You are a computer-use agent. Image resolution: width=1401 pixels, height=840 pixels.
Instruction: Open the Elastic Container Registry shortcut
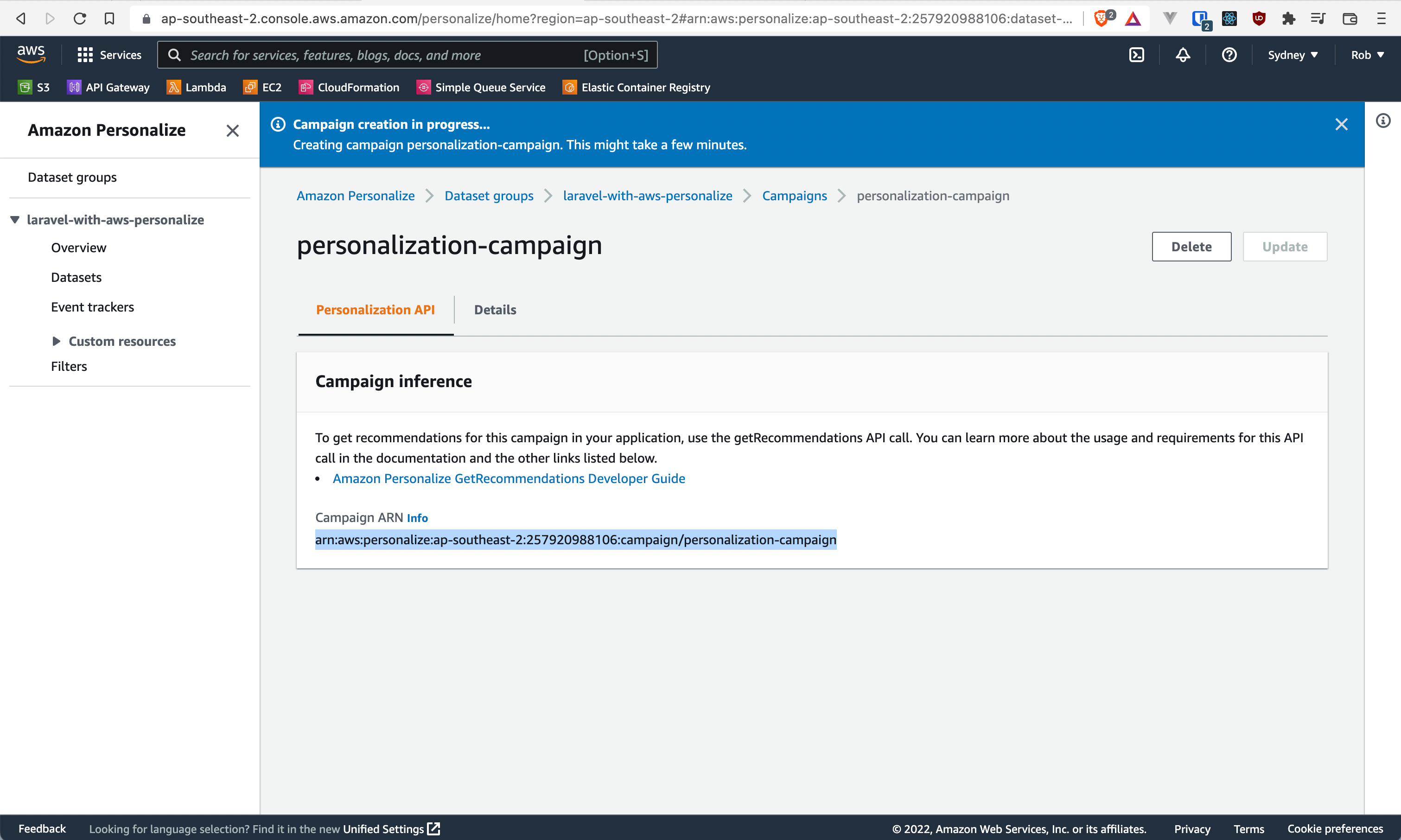636,87
